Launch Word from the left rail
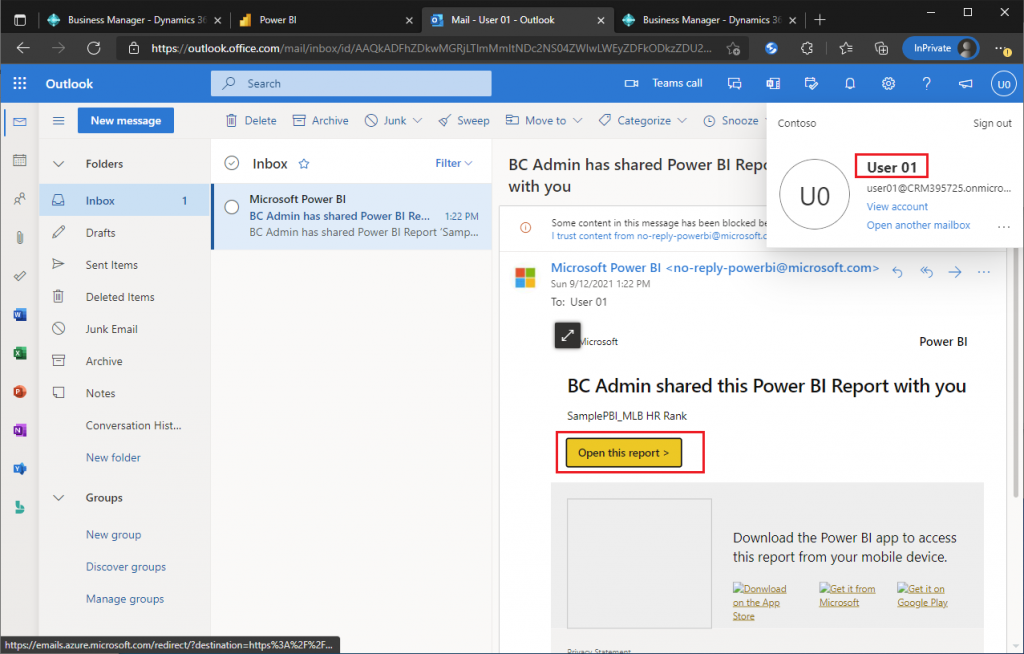1024x654 pixels. pos(20,314)
